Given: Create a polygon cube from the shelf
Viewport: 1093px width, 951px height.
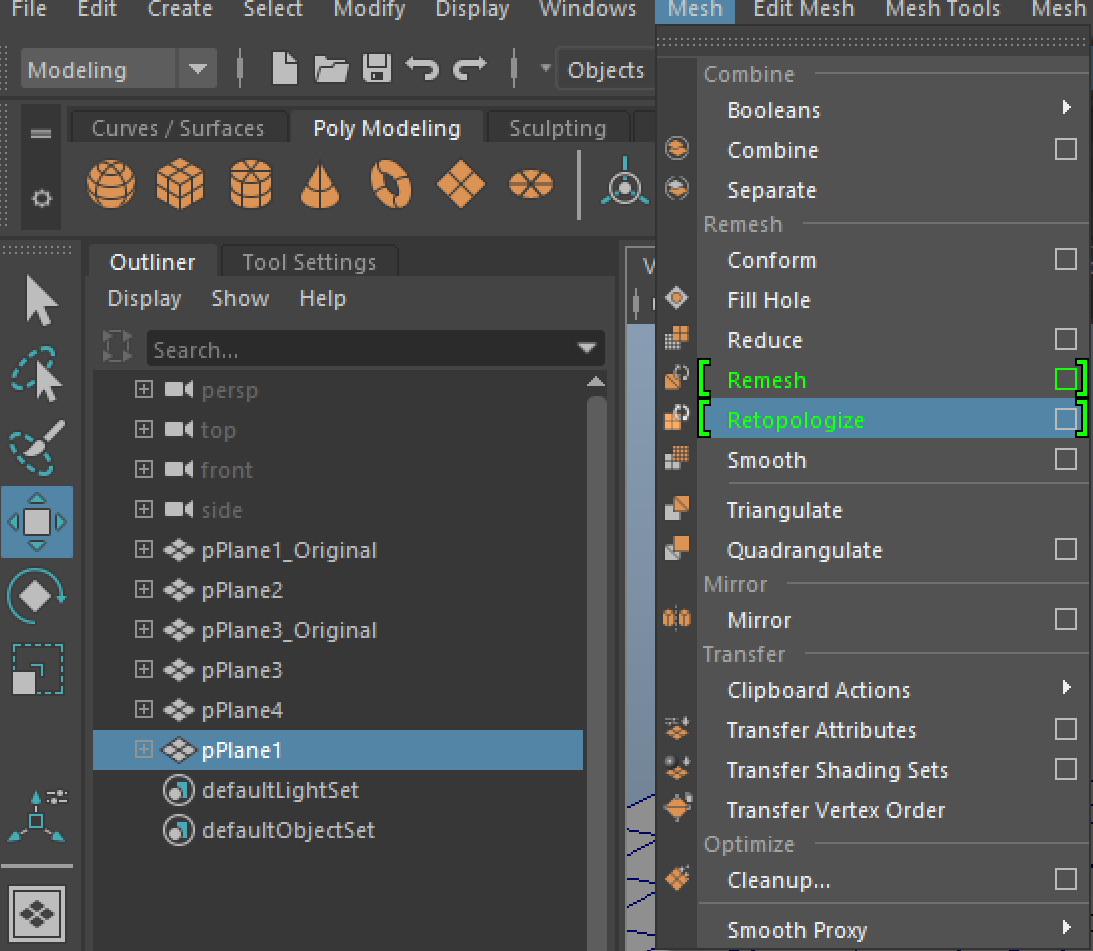Looking at the screenshot, I should (x=181, y=184).
